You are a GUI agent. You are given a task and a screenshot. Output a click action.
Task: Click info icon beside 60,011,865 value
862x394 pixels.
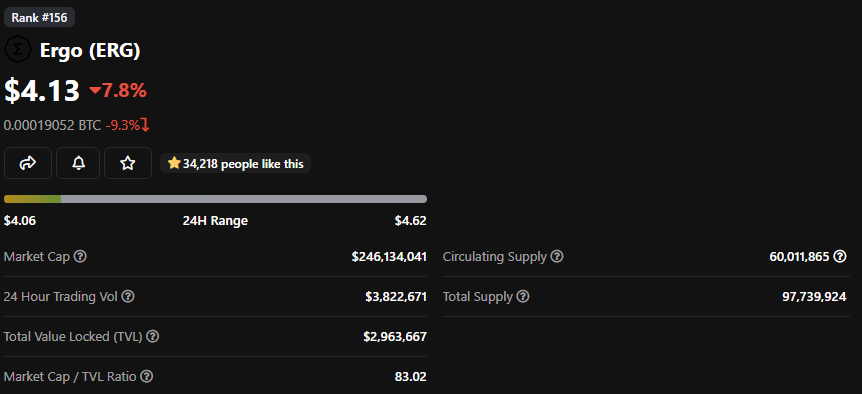(840, 256)
